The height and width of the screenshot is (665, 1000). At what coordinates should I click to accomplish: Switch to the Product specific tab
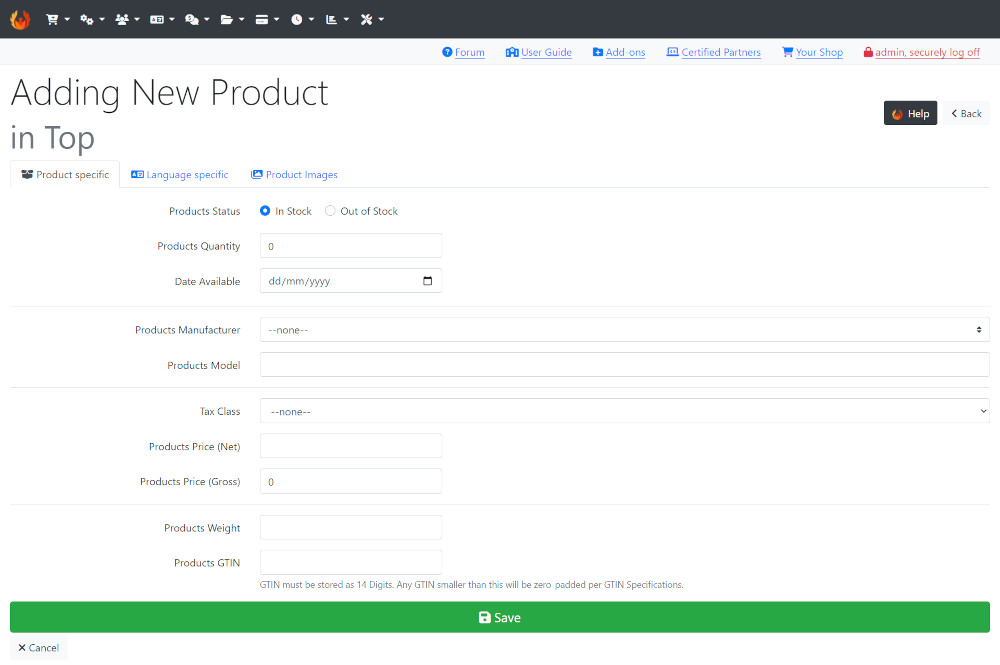[x=65, y=175]
